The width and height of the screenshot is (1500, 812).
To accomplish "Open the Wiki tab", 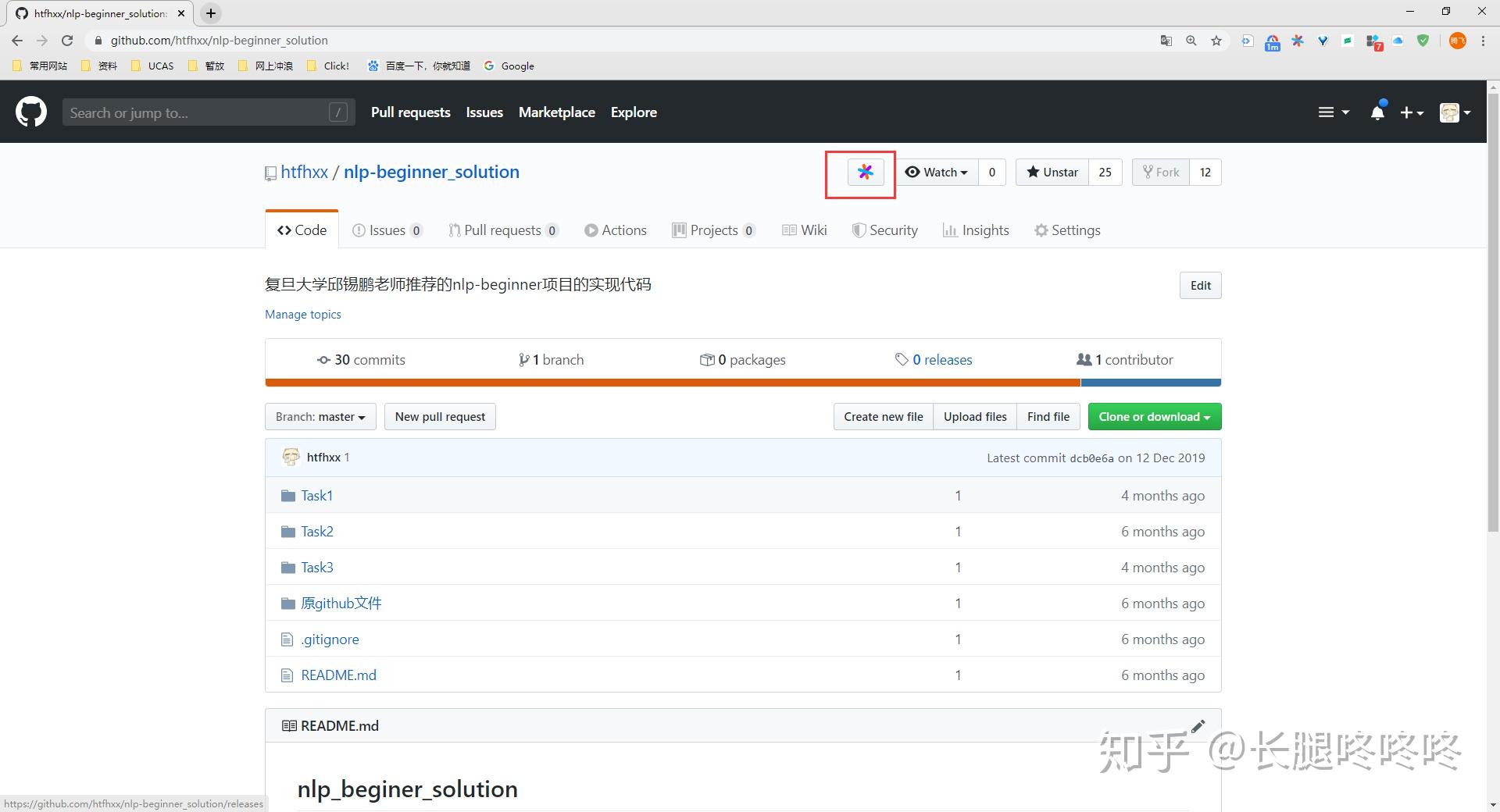I will coord(804,230).
